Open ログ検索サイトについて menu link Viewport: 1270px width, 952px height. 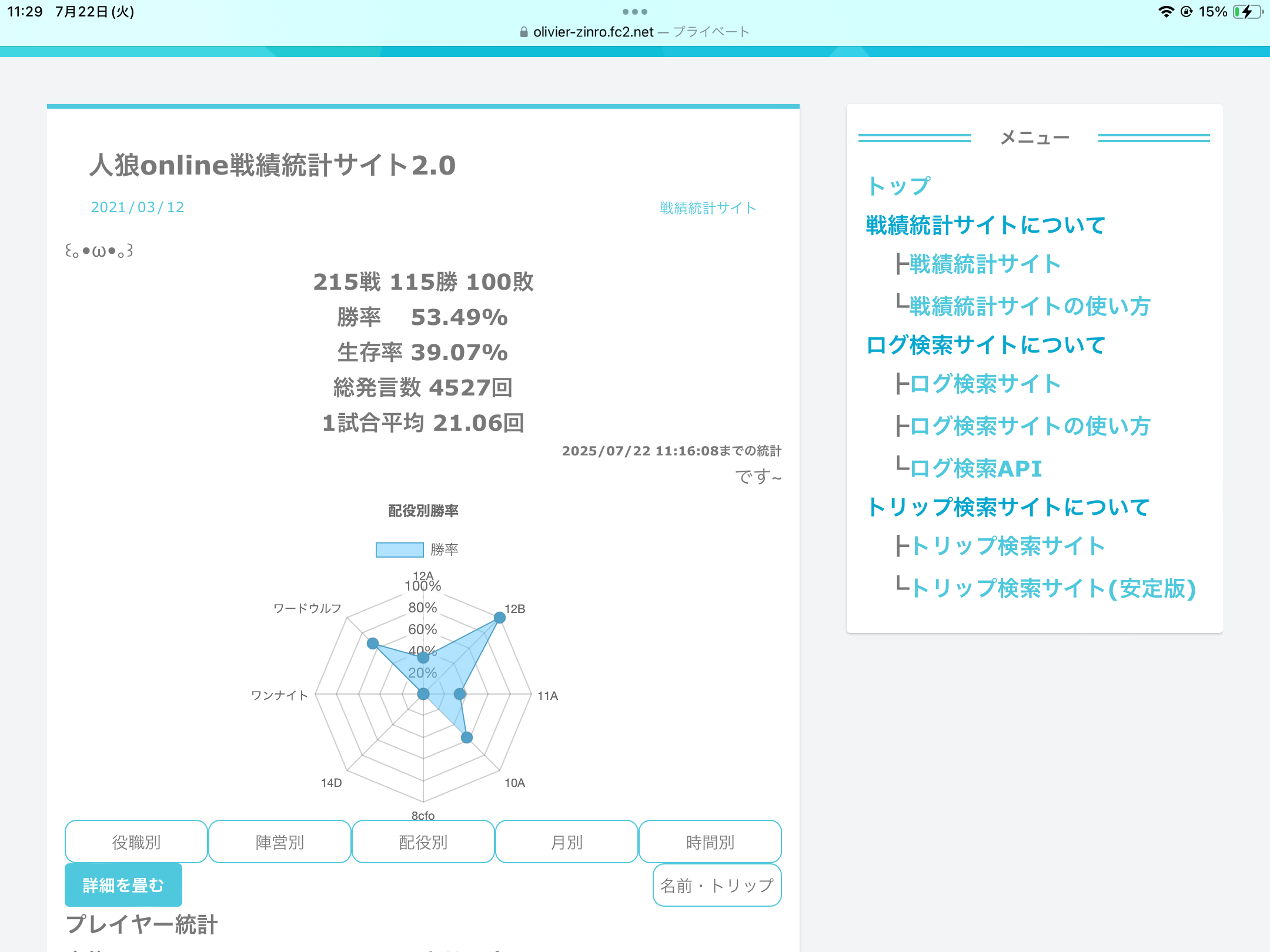pyautogui.click(x=986, y=345)
